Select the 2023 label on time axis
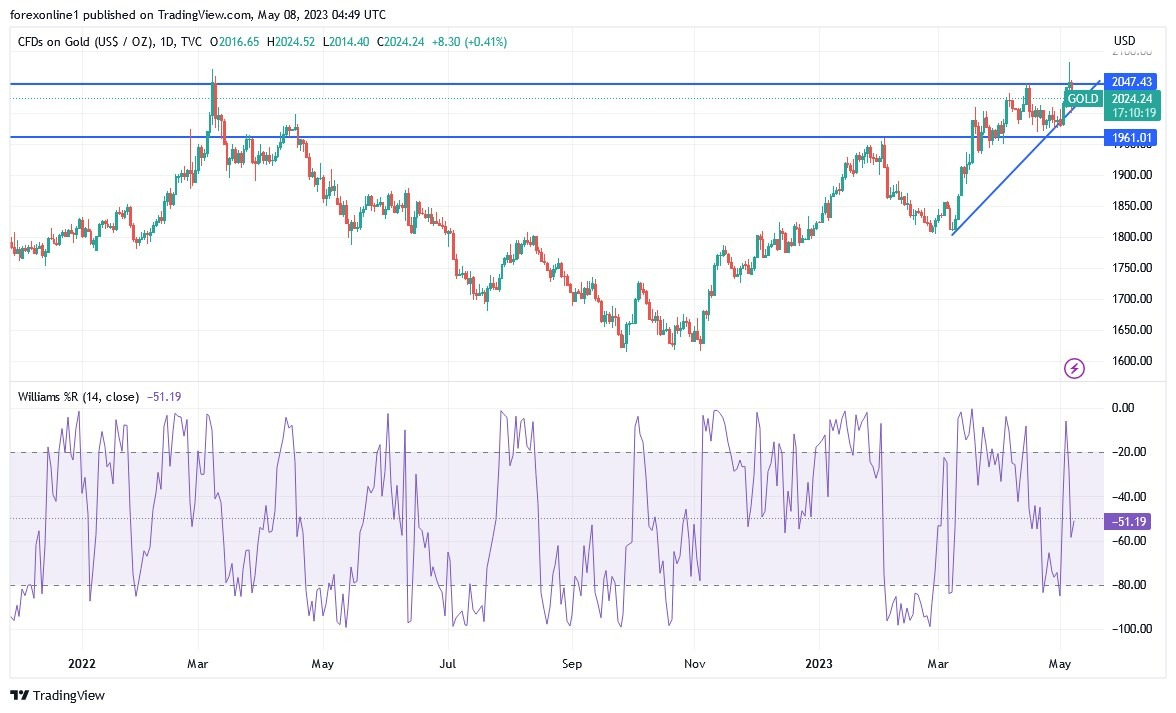Viewport: 1176px width, 713px height. pyautogui.click(x=820, y=664)
